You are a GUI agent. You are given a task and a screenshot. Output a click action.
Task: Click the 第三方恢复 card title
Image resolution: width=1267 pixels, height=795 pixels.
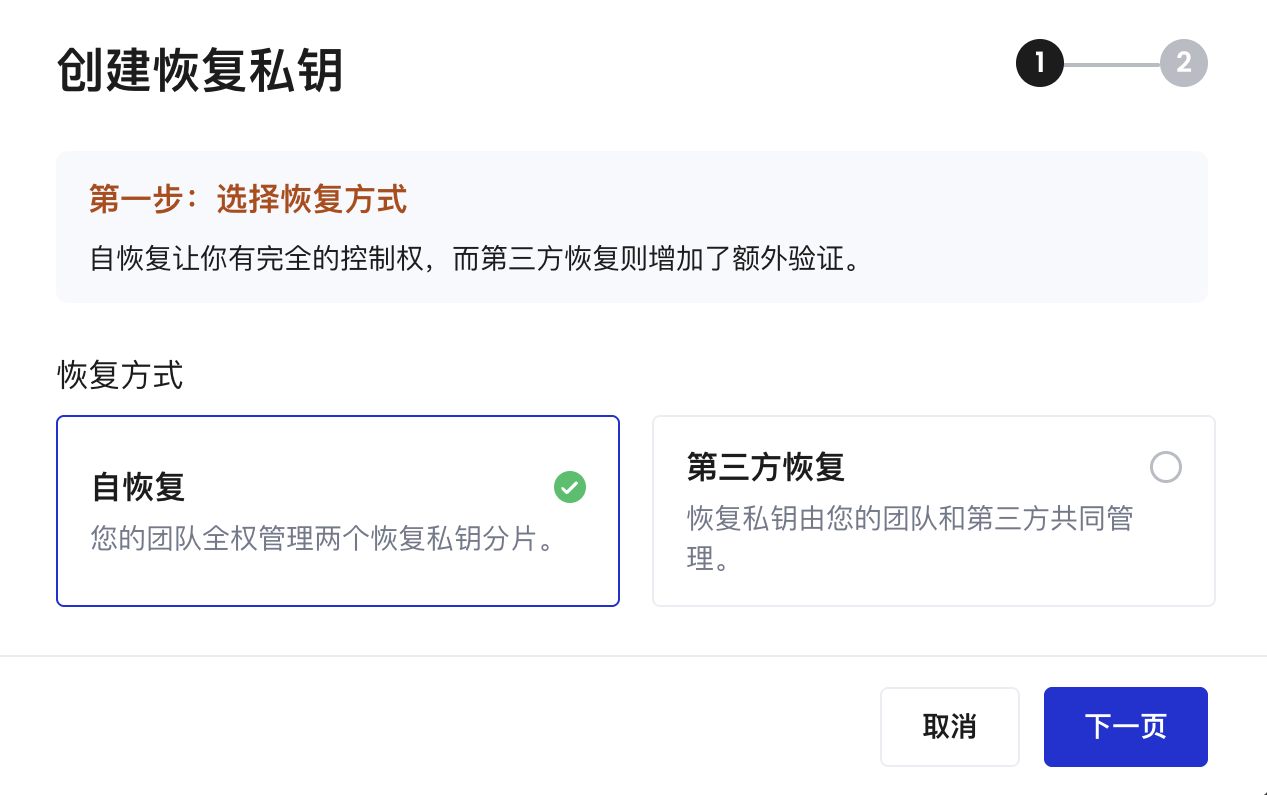(x=765, y=467)
